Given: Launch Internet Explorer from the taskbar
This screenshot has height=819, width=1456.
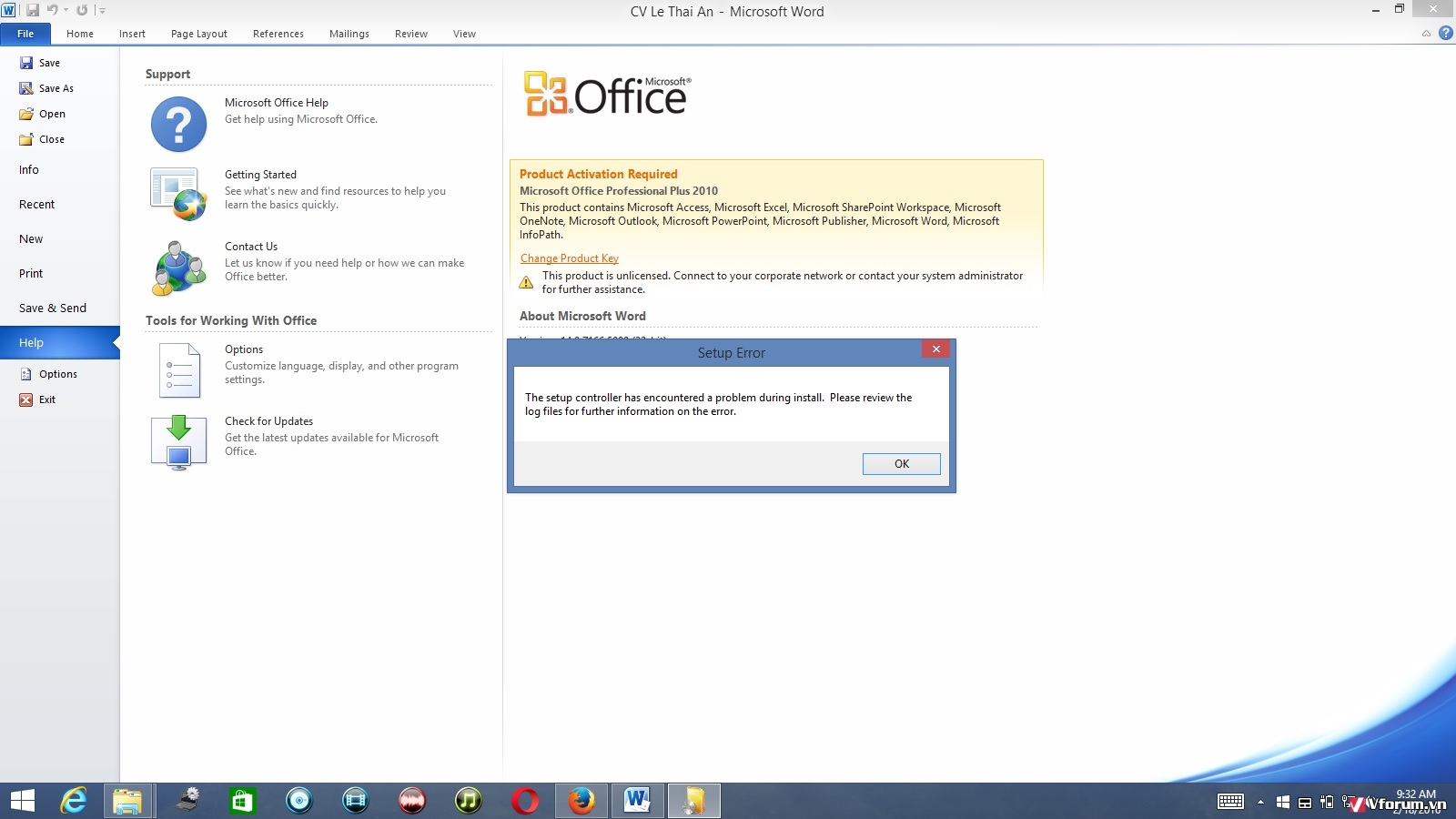Looking at the screenshot, I should click(x=73, y=801).
